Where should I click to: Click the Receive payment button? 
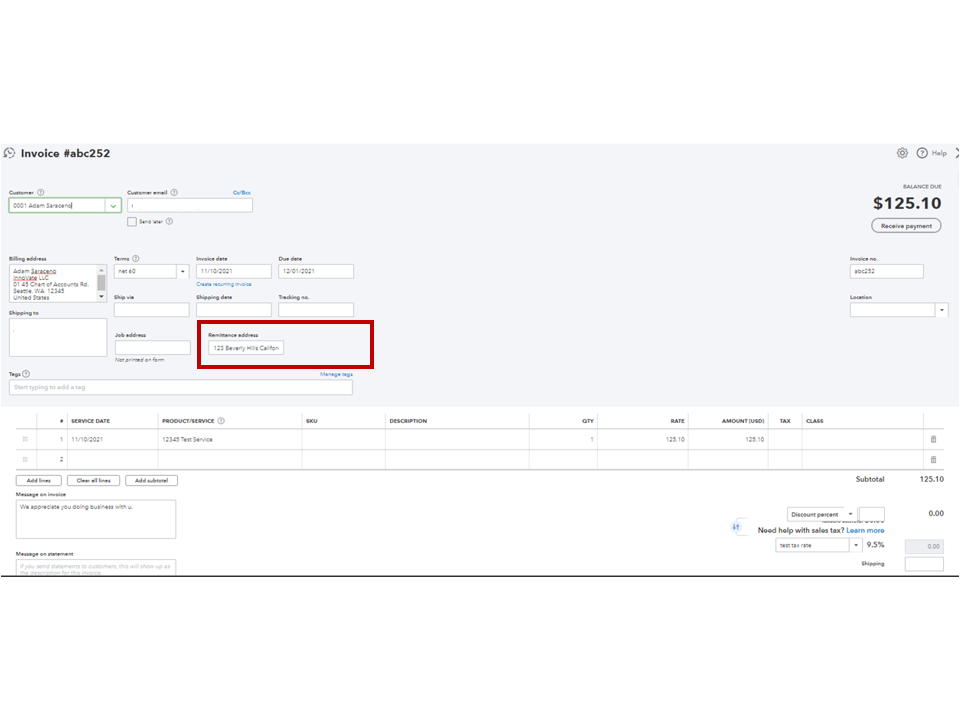pos(906,226)
